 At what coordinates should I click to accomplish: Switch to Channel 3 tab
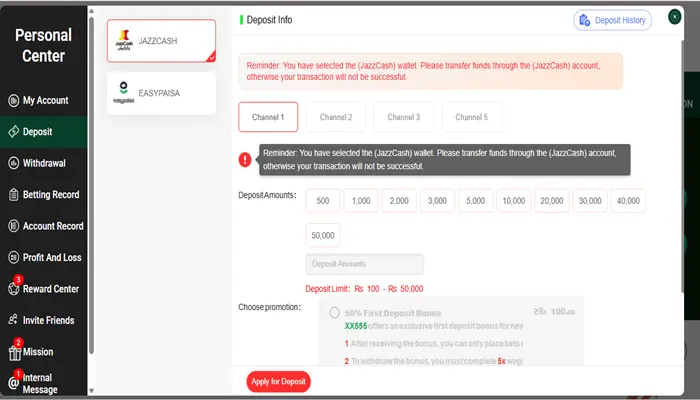404,117
